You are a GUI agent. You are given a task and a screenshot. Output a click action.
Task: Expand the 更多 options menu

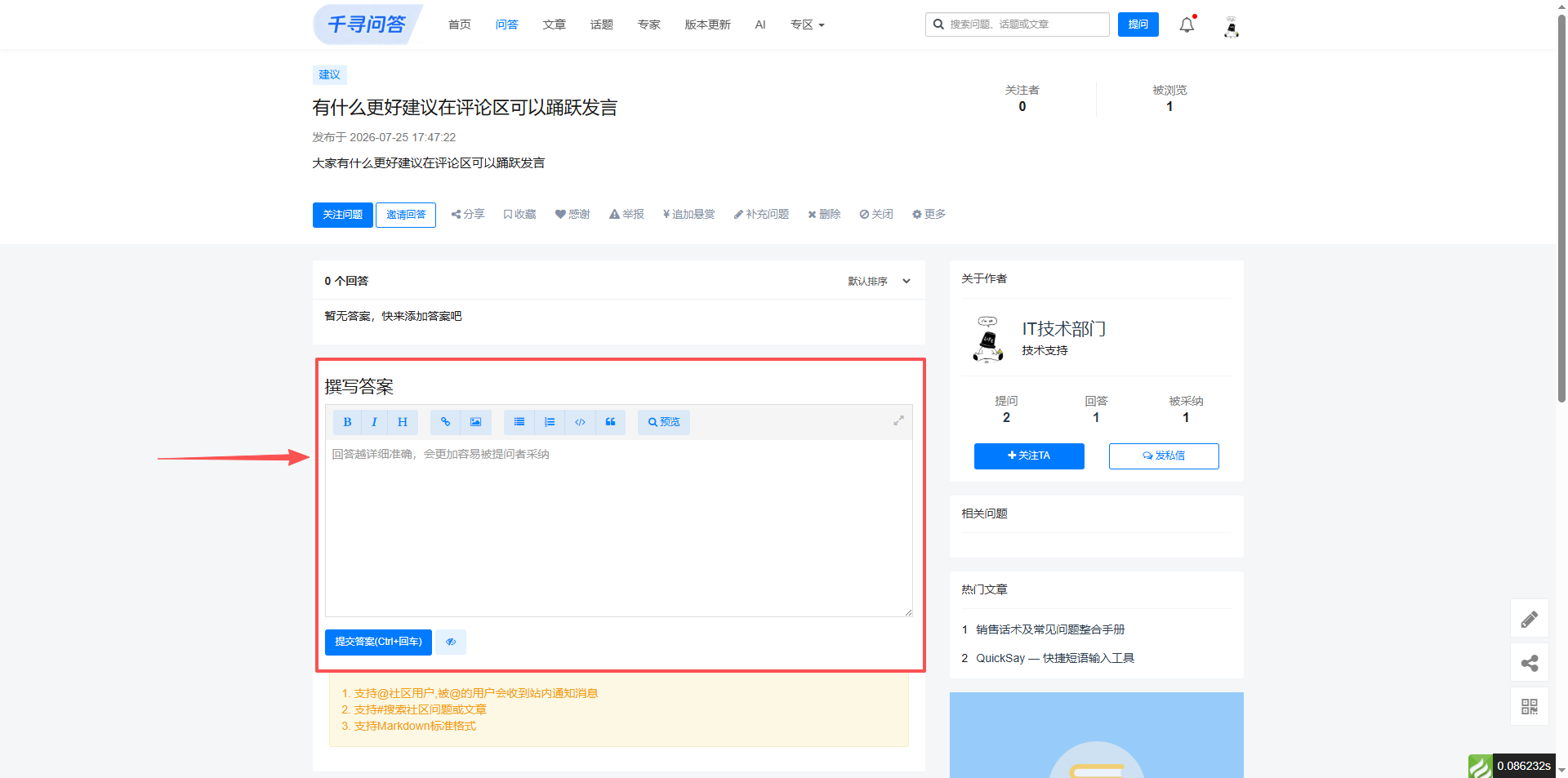[x=929, y=214]
